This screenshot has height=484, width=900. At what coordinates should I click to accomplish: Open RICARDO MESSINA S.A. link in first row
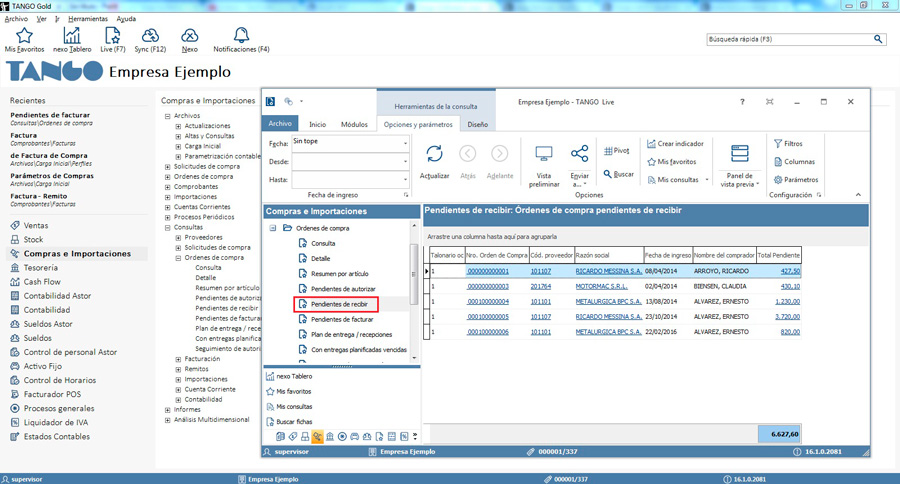[x=608, y=271]
